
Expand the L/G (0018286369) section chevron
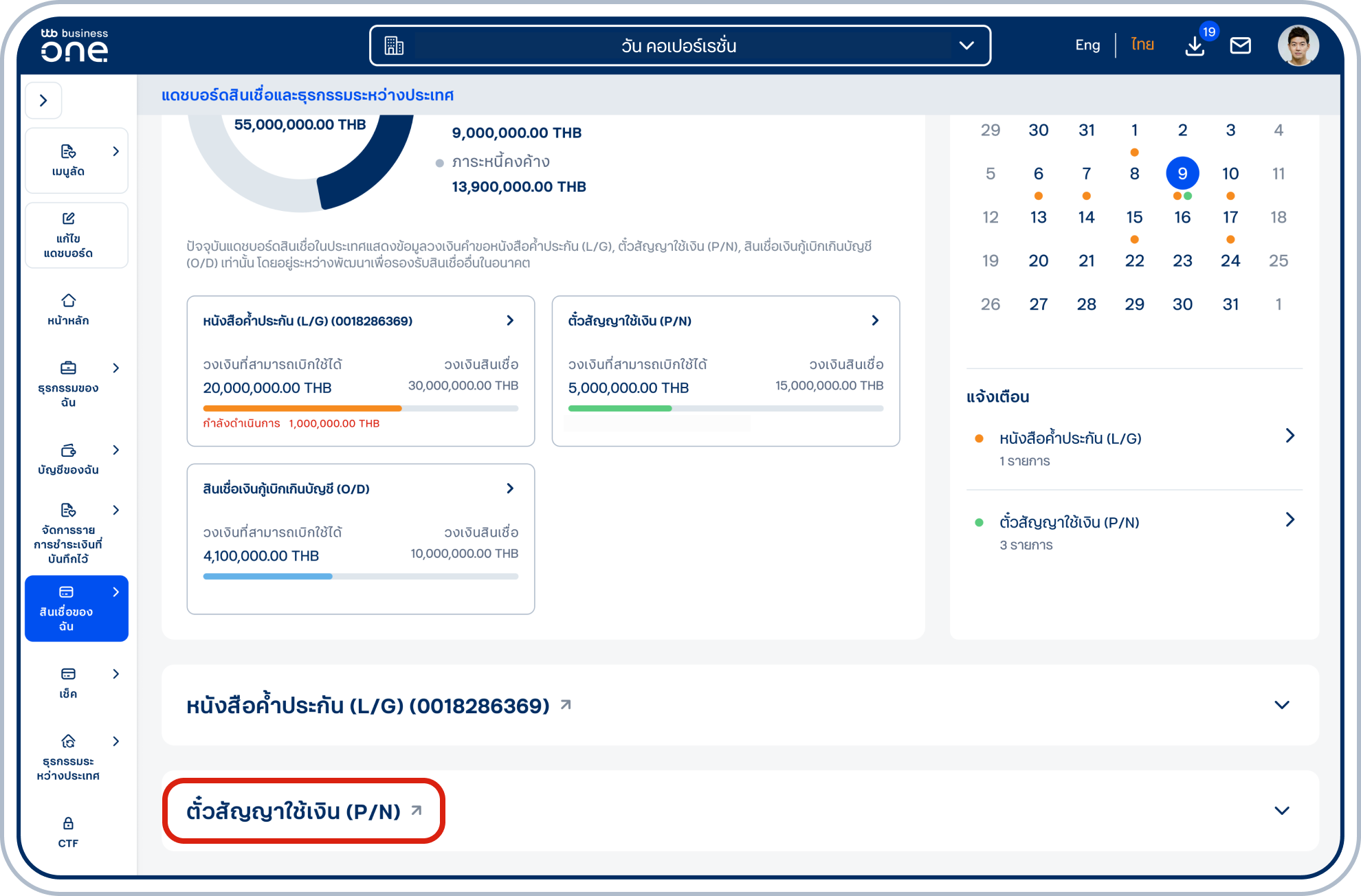(1281, 705)
